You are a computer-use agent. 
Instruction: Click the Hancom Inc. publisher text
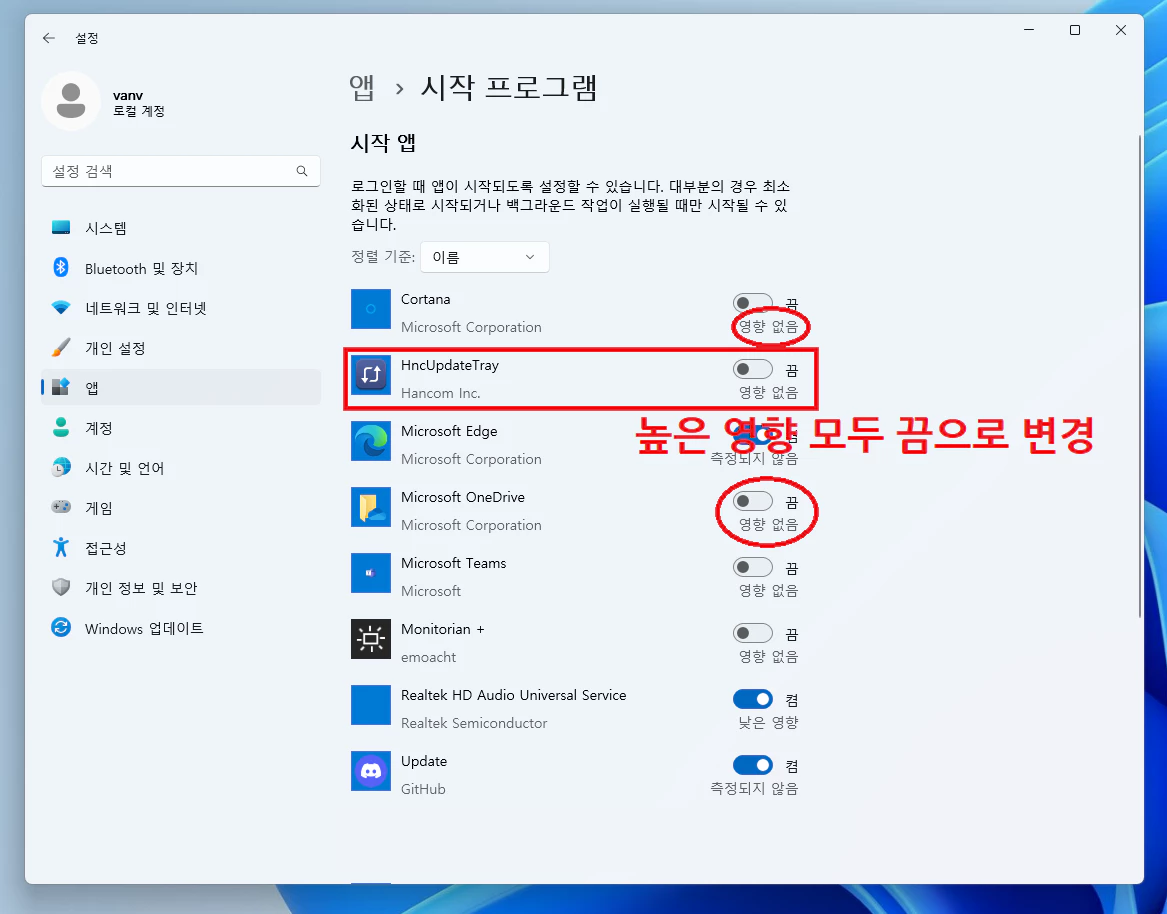[x=441, y=393]
